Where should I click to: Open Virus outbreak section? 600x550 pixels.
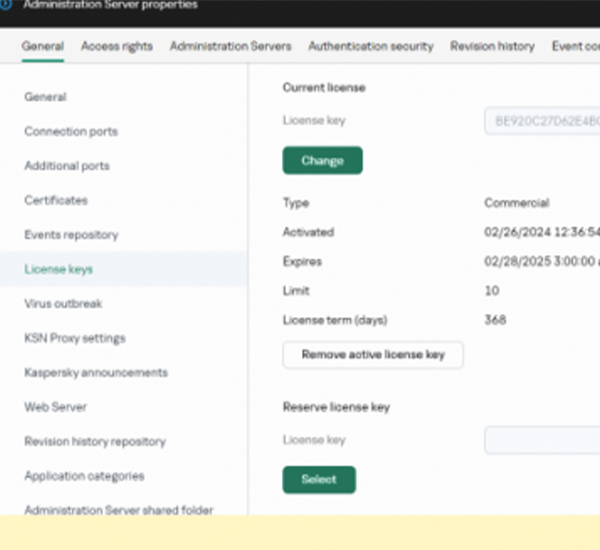pos(63,304)
